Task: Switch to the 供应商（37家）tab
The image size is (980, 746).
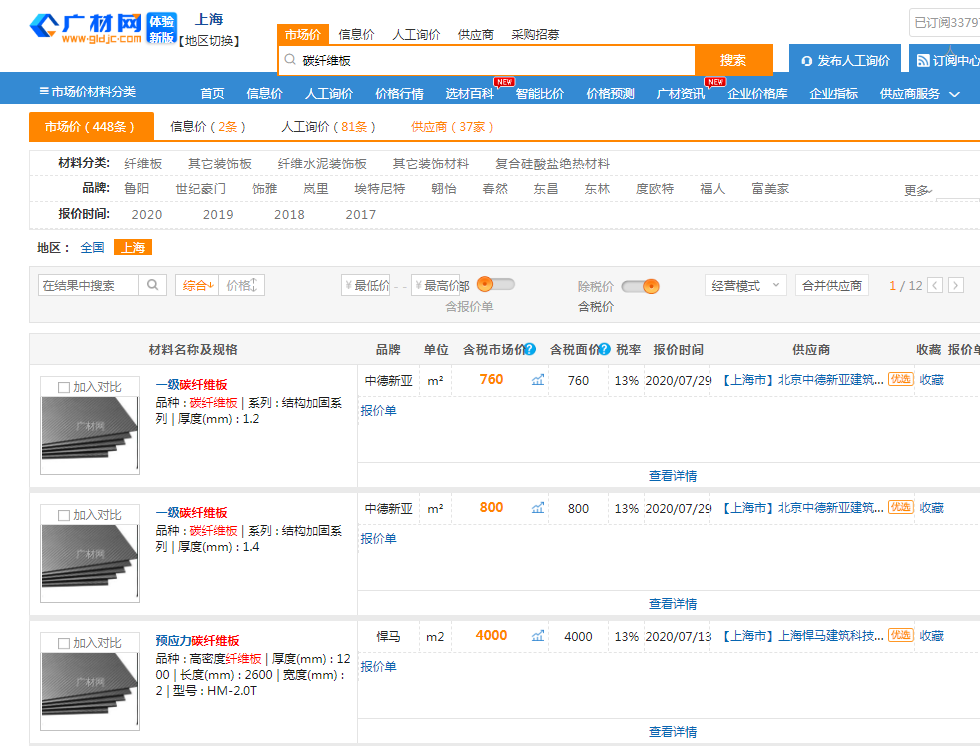Action: pos(452,127)
